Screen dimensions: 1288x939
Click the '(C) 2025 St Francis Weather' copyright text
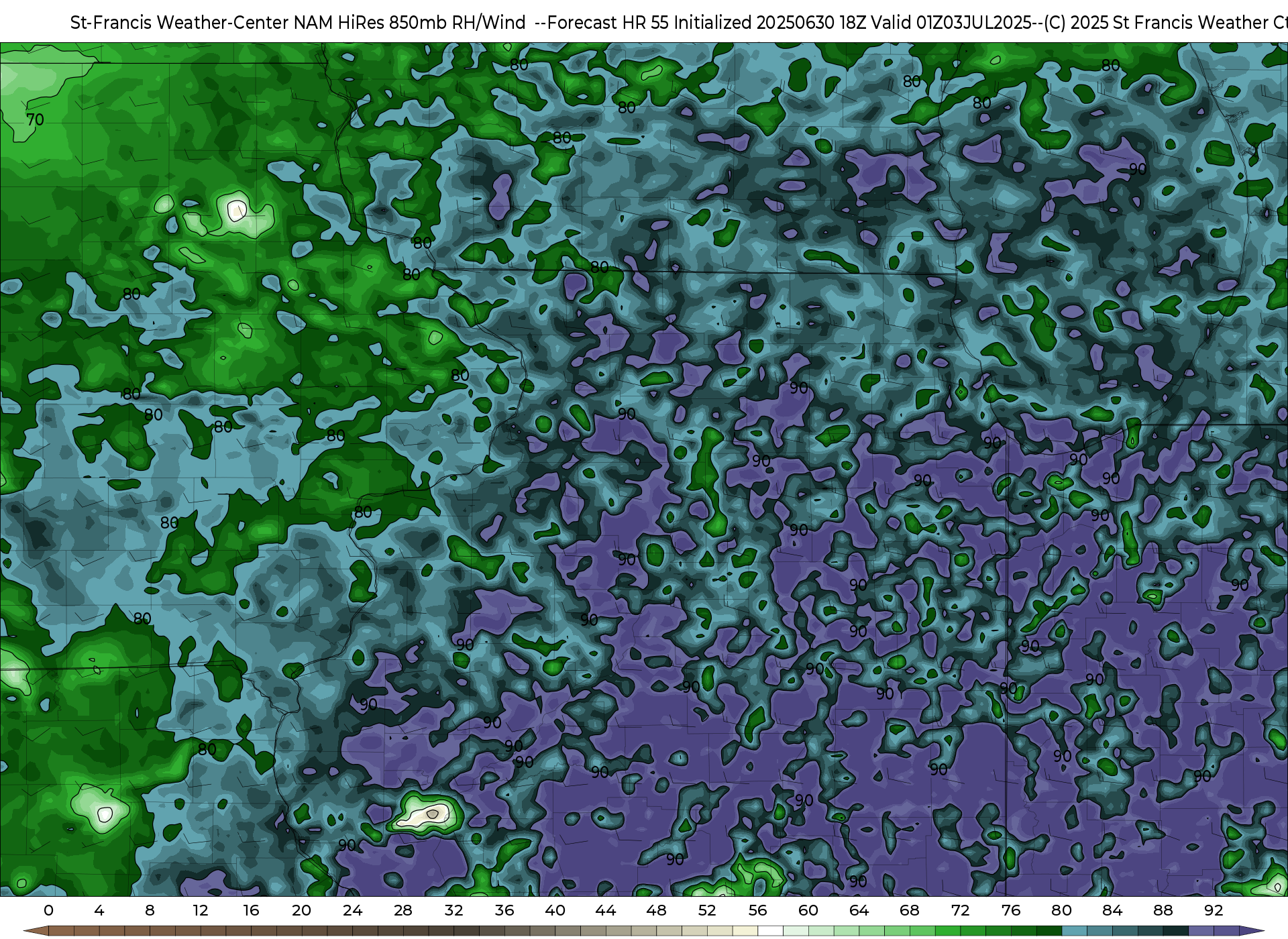(x=1156, y=23)
